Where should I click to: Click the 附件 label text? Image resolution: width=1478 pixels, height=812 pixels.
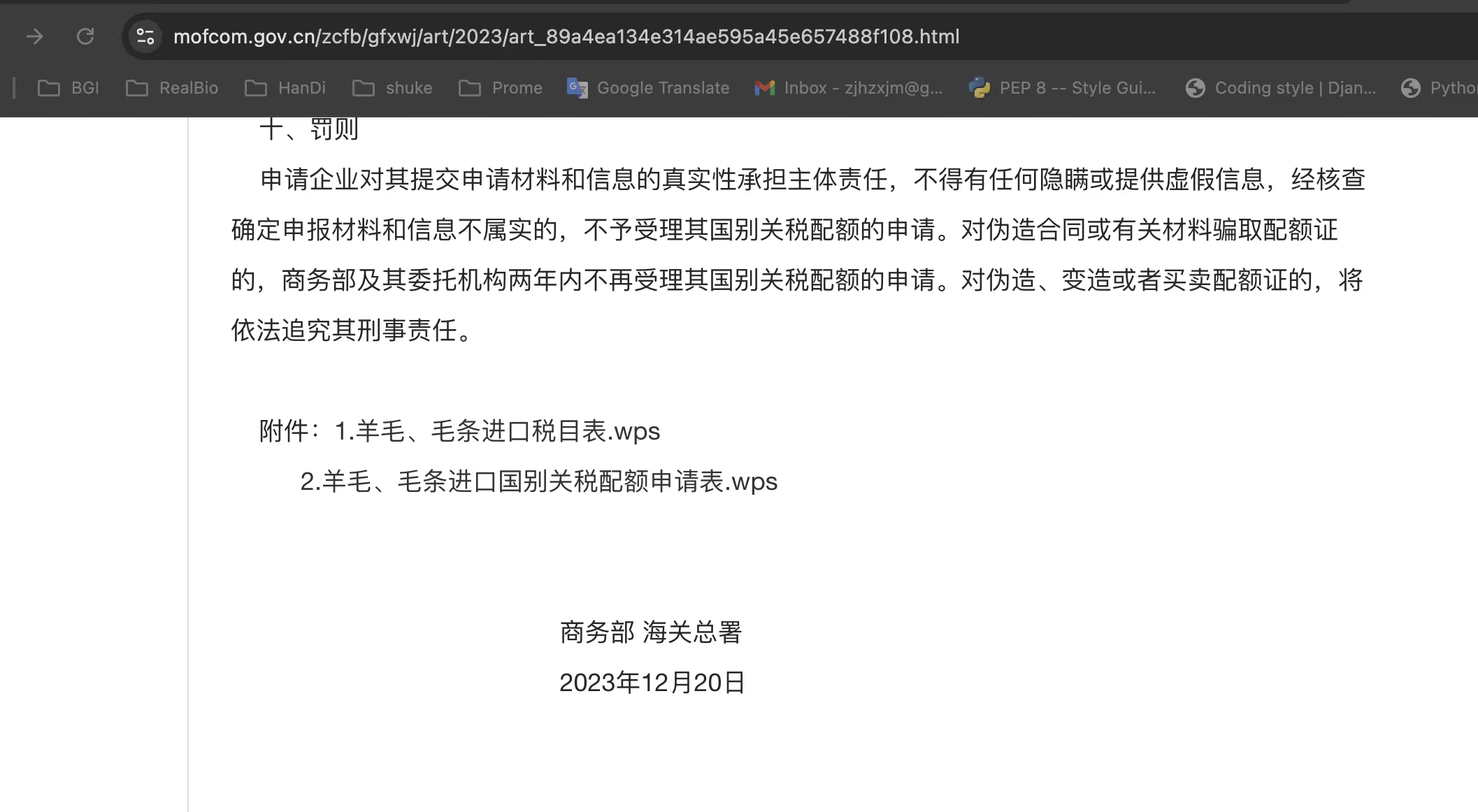pos(284,431)
